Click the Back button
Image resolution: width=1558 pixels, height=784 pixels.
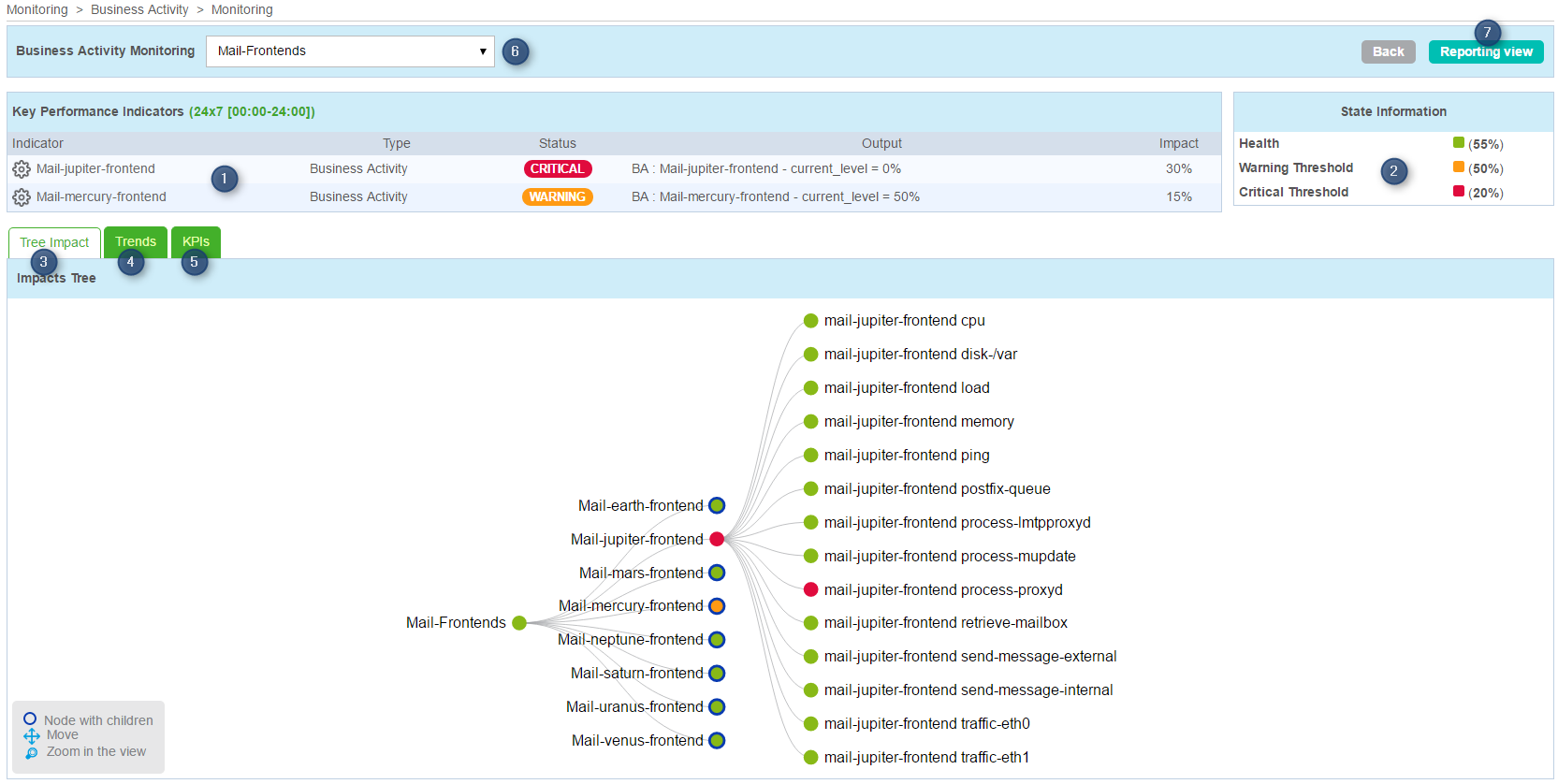click(x=1388, y=52)
